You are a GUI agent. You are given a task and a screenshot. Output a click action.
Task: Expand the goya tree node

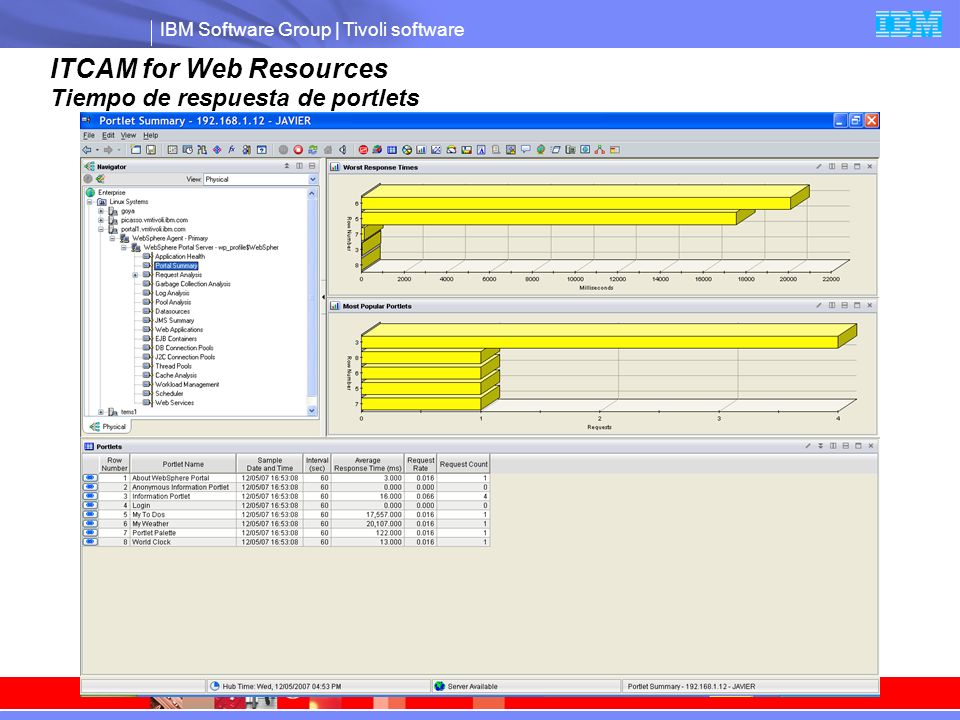101,211
